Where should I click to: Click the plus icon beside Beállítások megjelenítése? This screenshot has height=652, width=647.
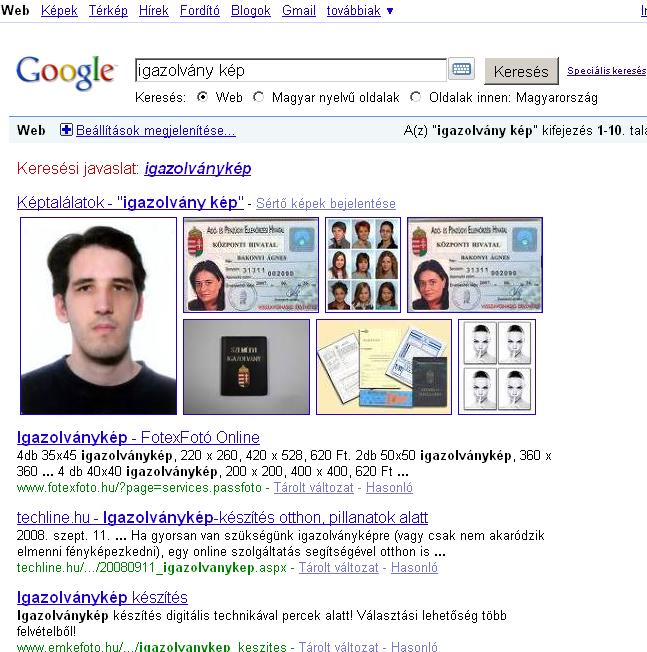[66, 130]
